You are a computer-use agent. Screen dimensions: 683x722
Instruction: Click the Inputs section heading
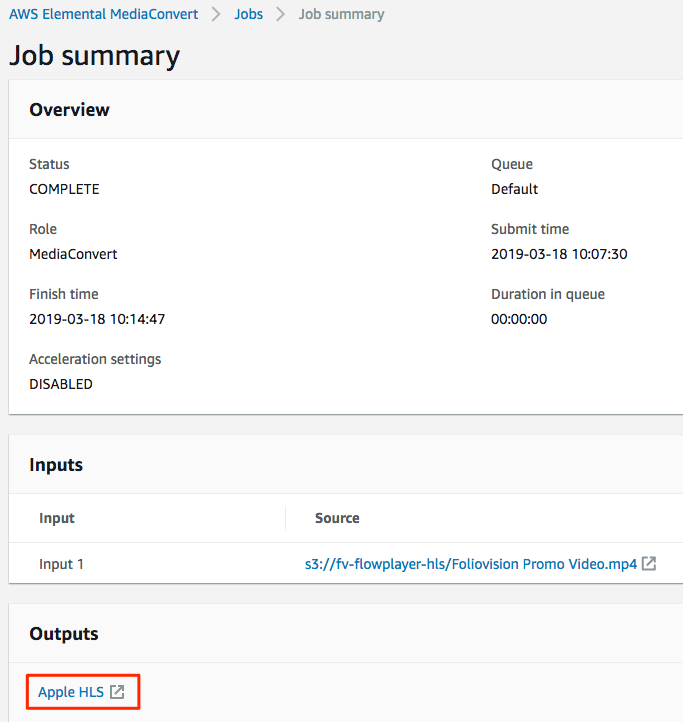click(56, 465)
